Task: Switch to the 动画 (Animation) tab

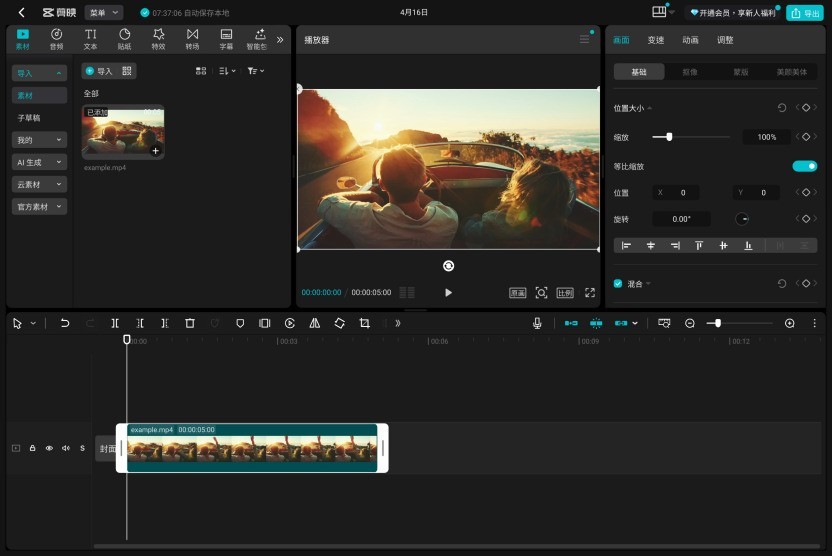Action: click(690, 40)
